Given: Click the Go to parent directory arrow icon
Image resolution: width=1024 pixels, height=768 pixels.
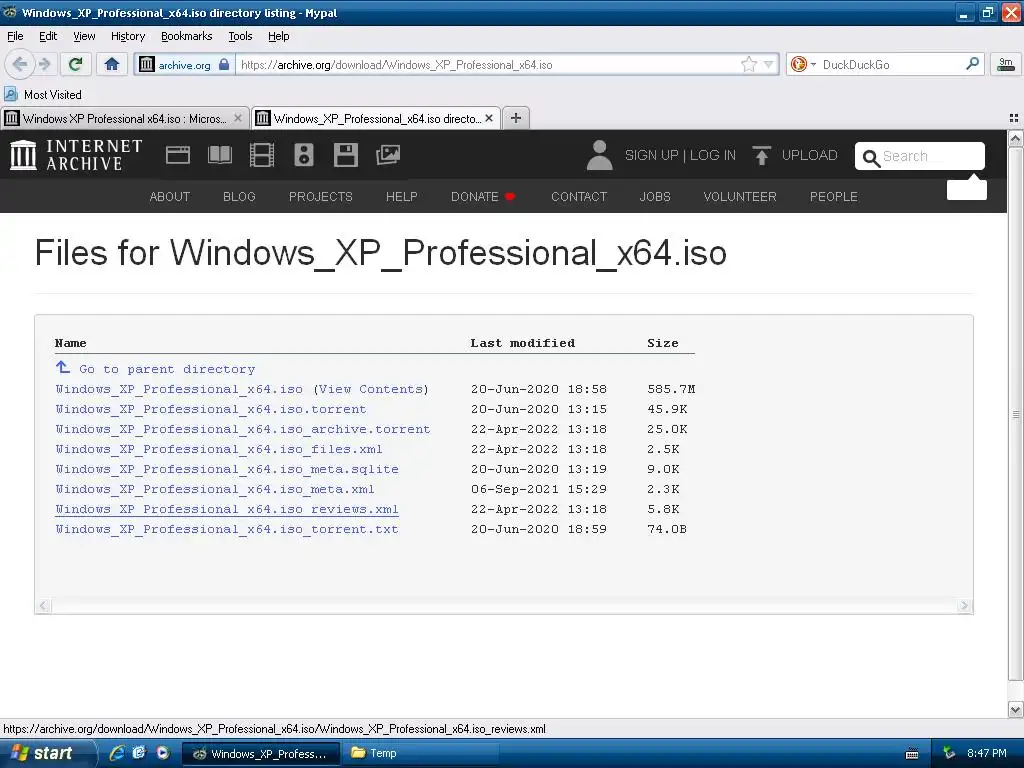Looking at the screenshot, I should [x=63, y=368].
